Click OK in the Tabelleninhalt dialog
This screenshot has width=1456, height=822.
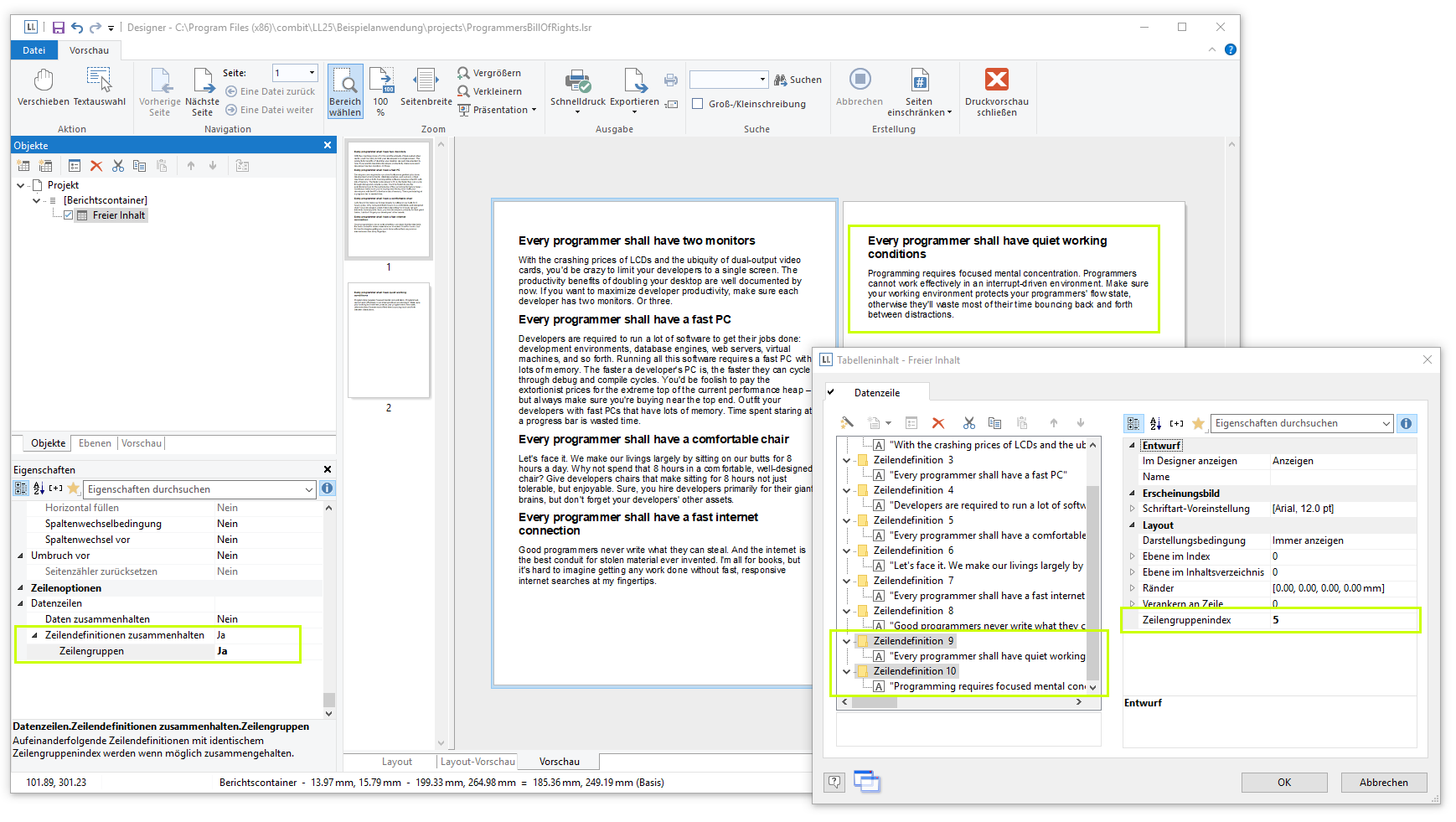[x=1283, y=782]
